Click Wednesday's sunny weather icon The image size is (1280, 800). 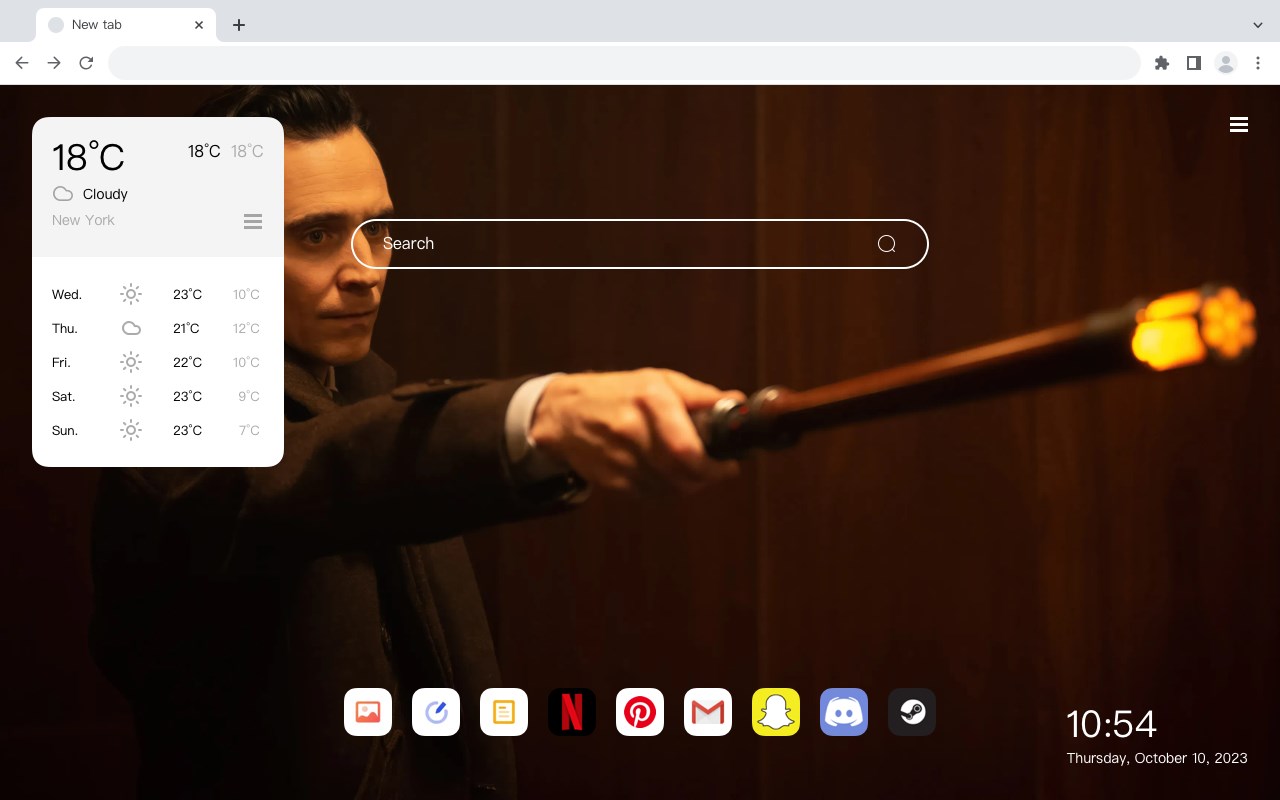131,294
